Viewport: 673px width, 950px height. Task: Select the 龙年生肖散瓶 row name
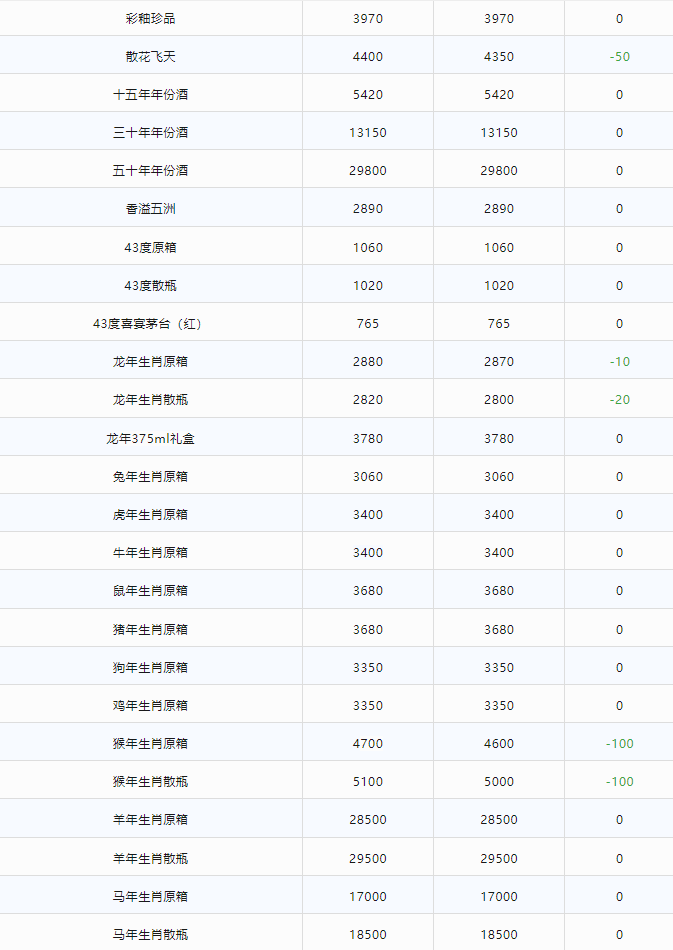tap(150, 400)
